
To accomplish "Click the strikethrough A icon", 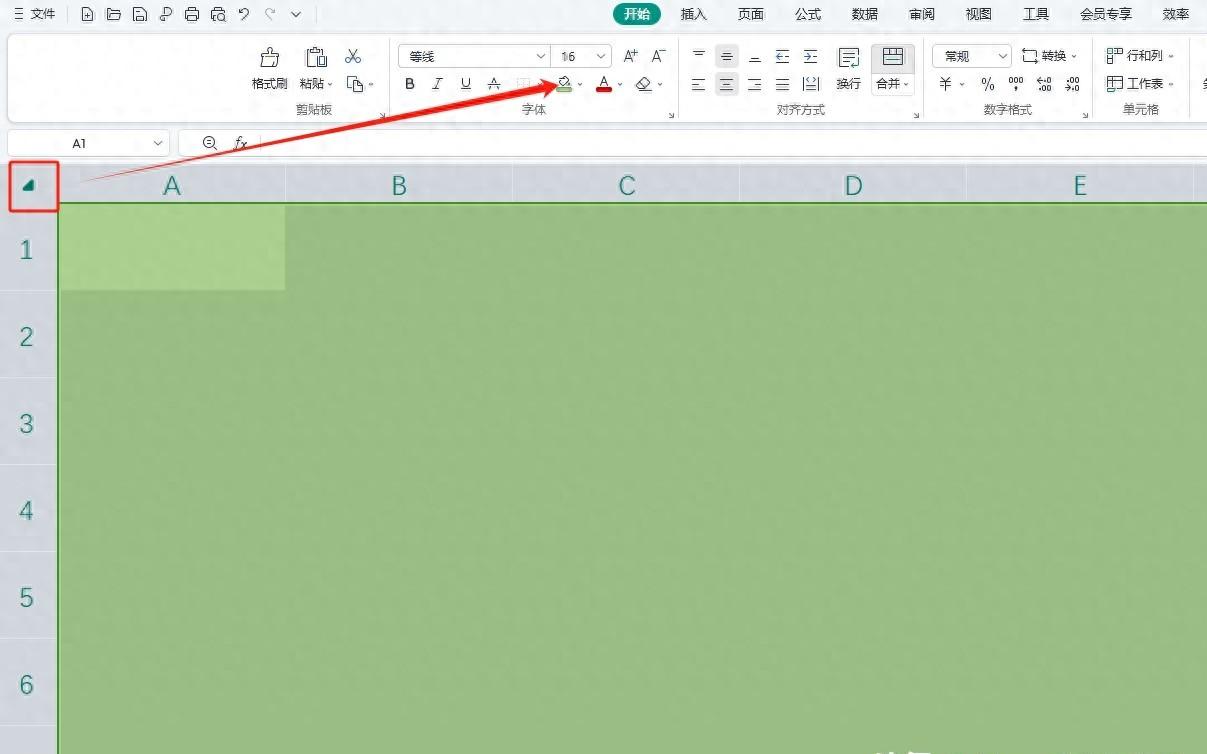I will [x=494, y=84].
